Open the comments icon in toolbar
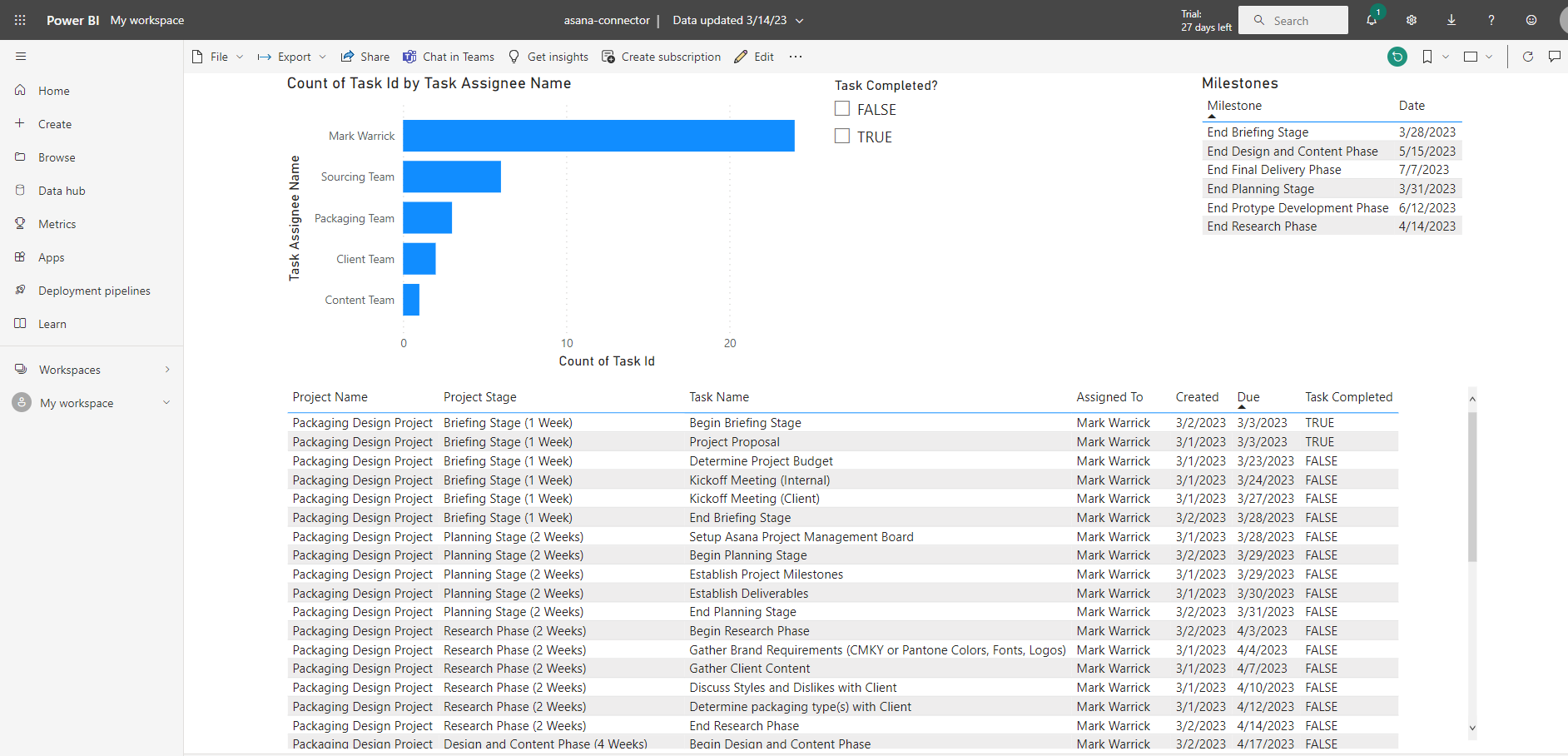Image resolution: width=1568 pixels, height=756 pixels. (1554, 57)
